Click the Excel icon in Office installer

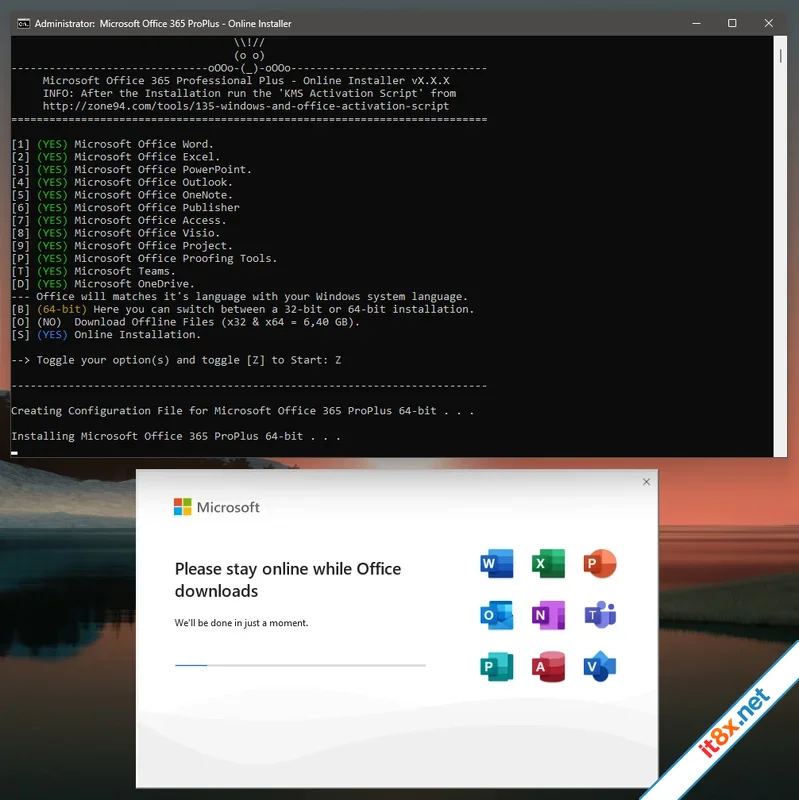point(548,563)
